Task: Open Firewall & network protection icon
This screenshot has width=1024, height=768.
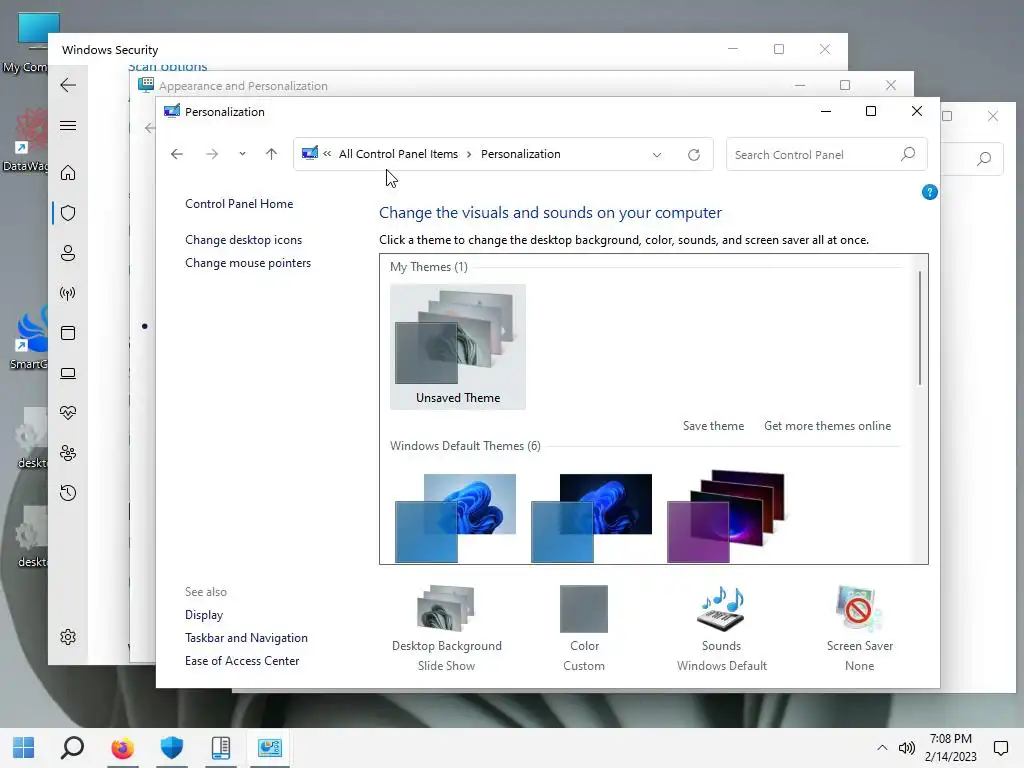Action: pyautogui.click(x=68, y=293)
